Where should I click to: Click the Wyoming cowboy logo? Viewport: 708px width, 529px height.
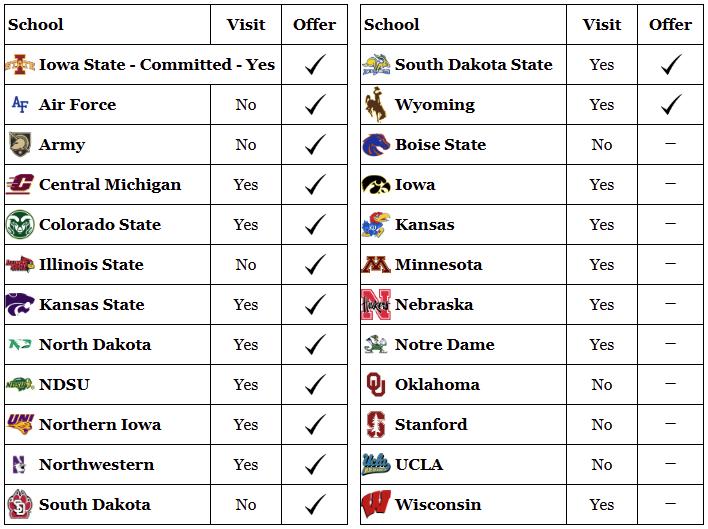[376, 105]
